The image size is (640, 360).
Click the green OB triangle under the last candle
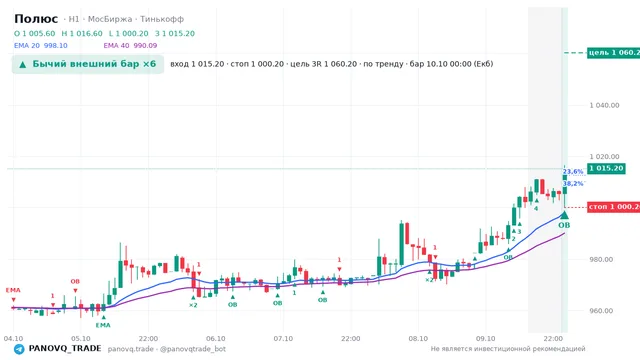[564, 215]
